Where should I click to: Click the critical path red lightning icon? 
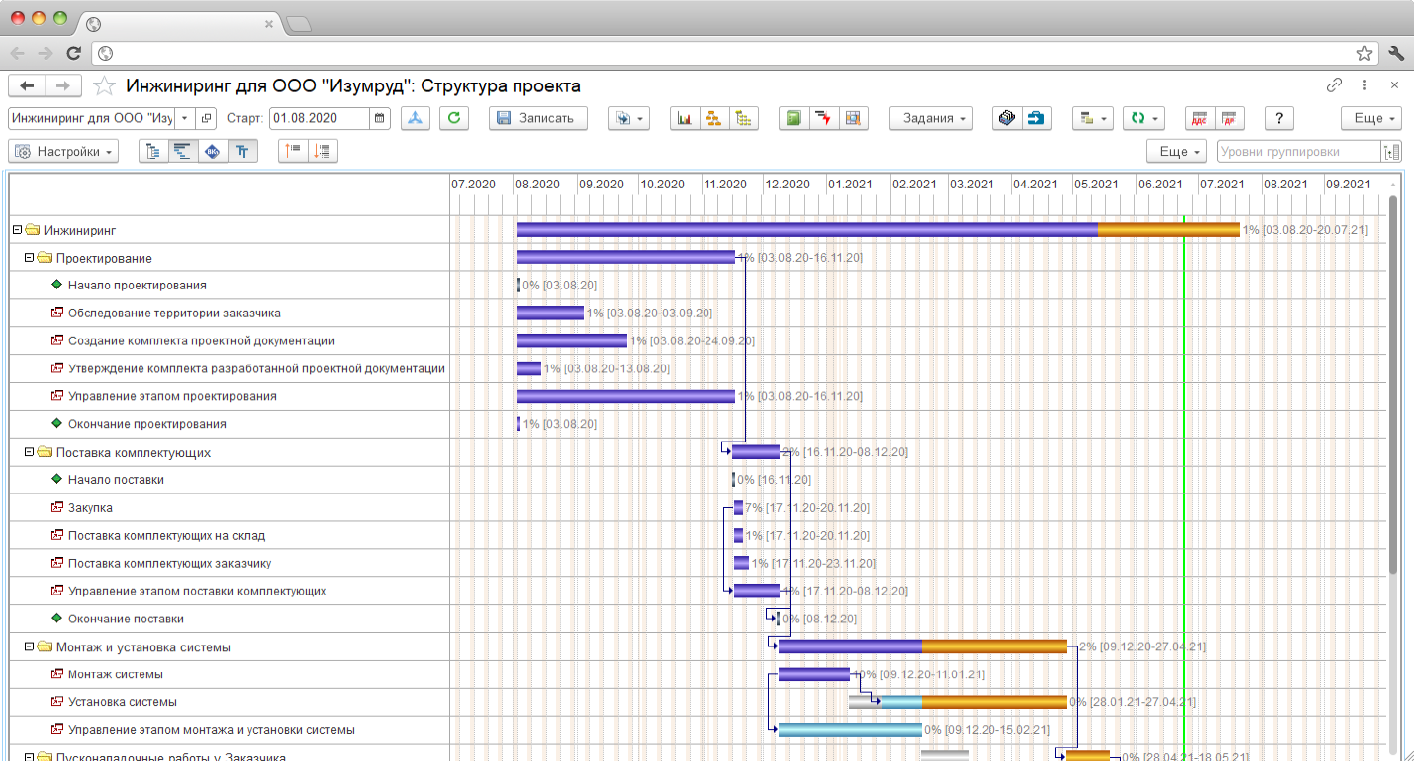pyautogui.click(x=823, y=118)
